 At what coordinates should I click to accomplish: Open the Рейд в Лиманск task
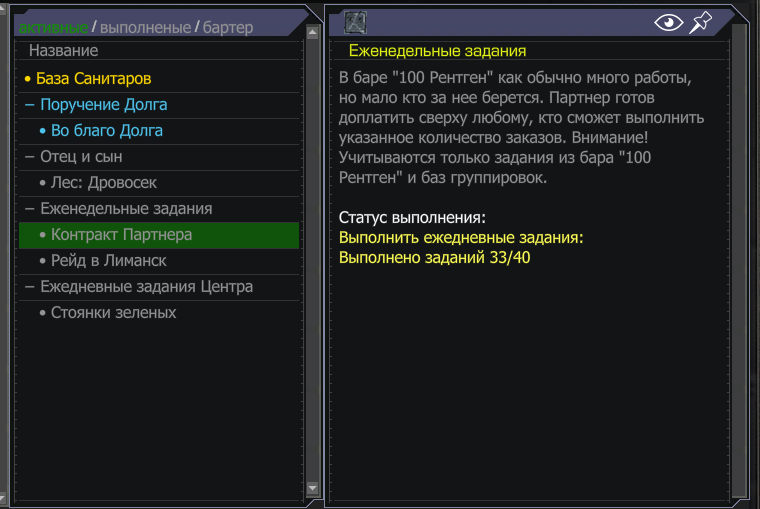pyautogui.click(x=108, y=261)
